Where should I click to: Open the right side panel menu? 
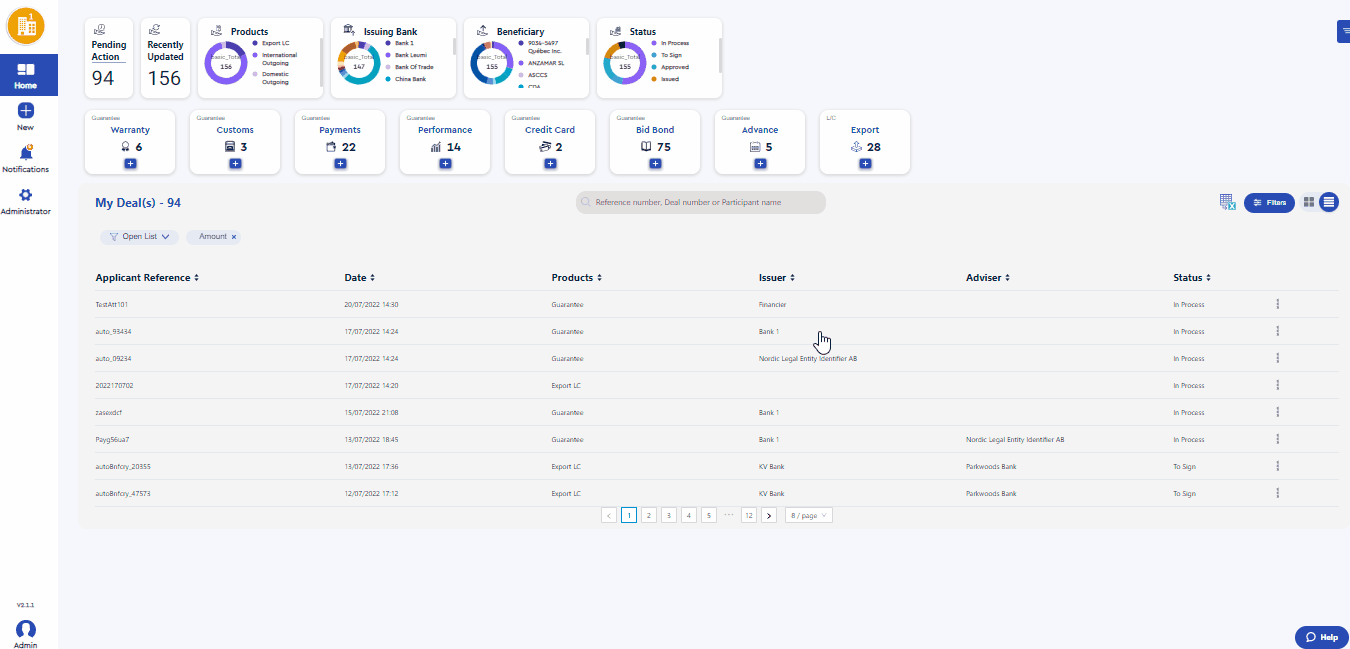(1343, 31)
